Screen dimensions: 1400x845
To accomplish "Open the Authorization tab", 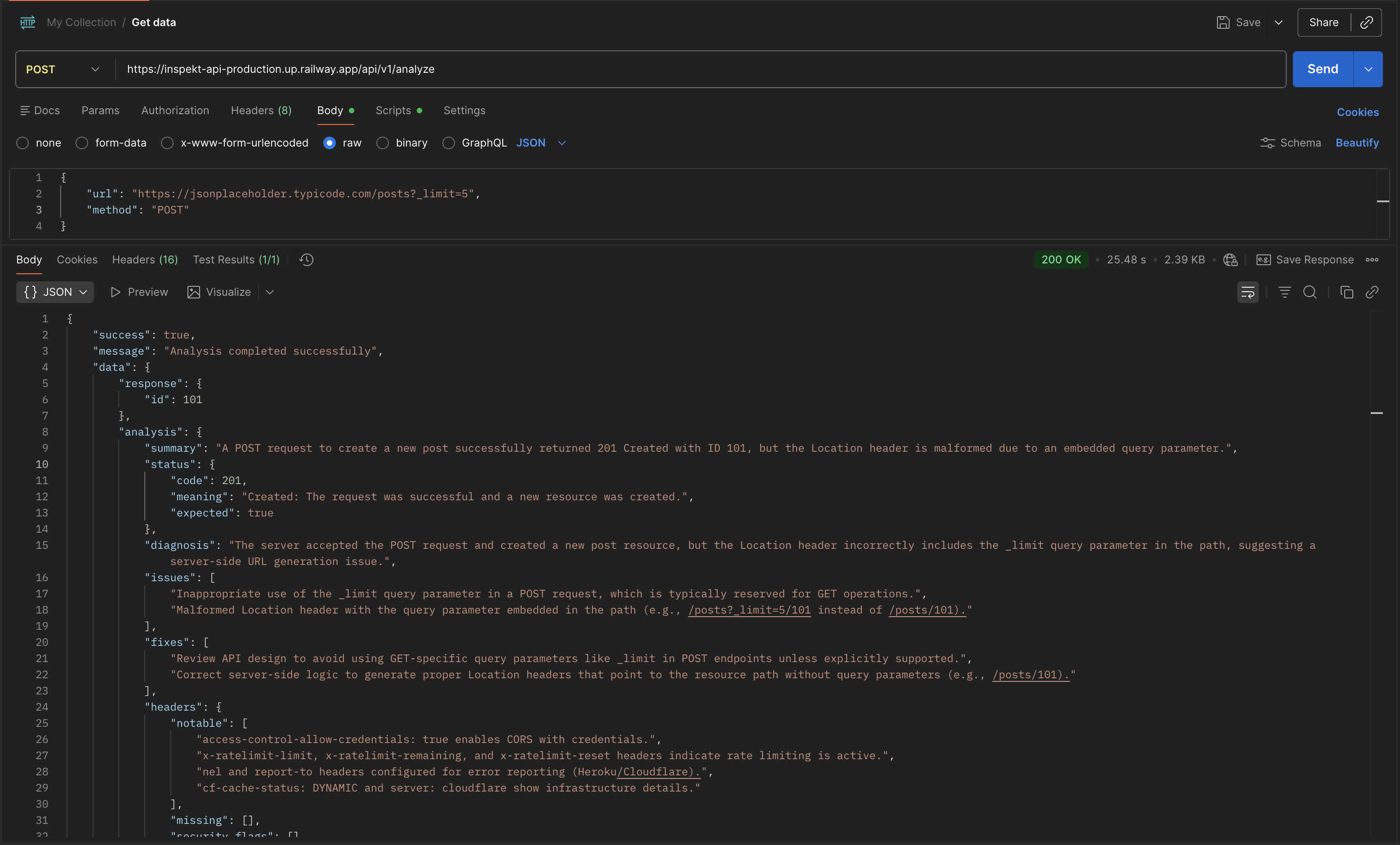I will pos(175,110).
